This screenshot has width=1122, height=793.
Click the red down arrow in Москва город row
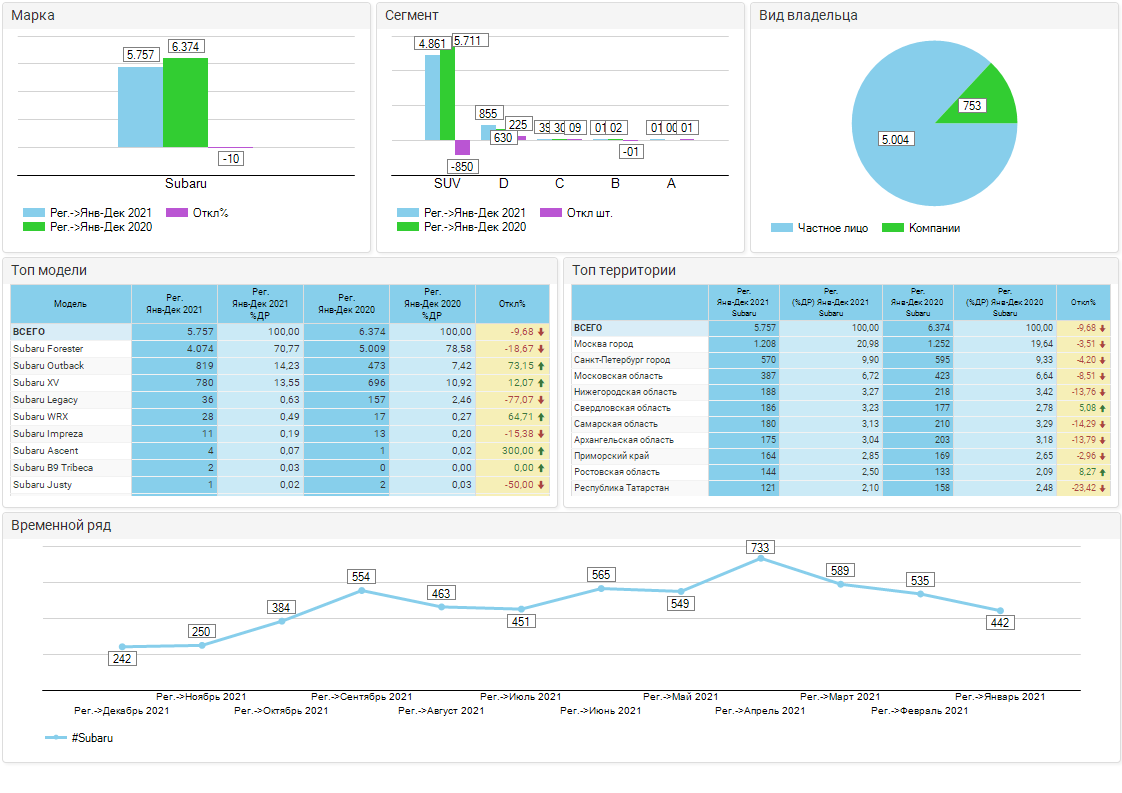click(x=1103, y=344)
